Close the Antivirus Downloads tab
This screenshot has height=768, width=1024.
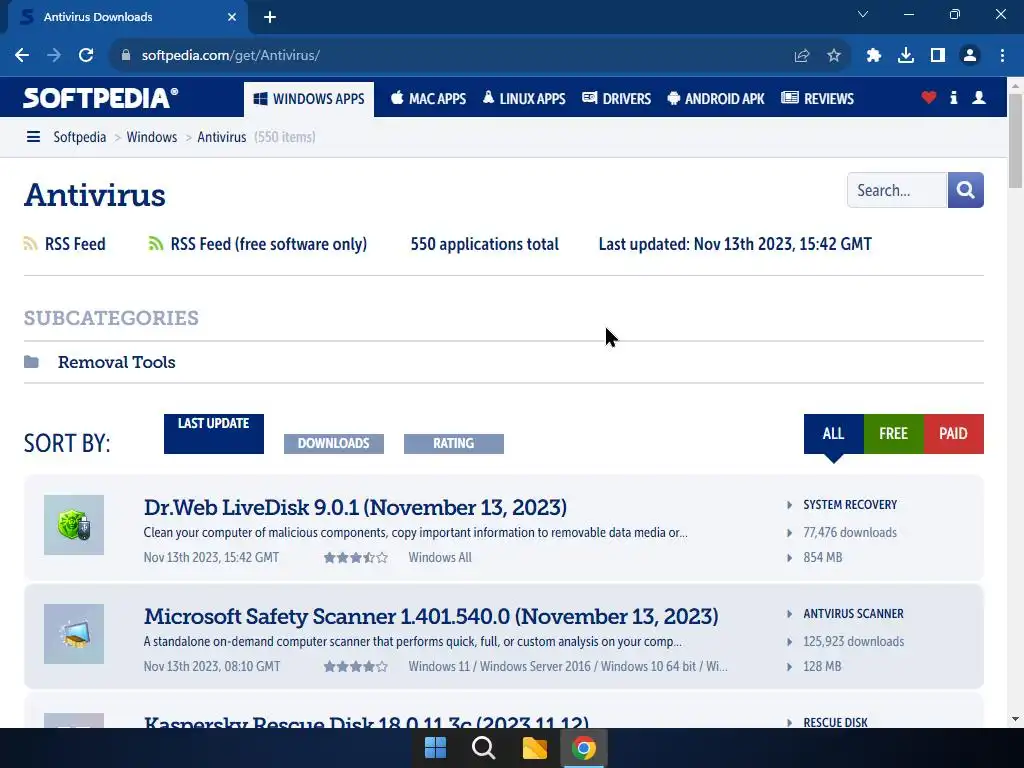tap(232, 17)
